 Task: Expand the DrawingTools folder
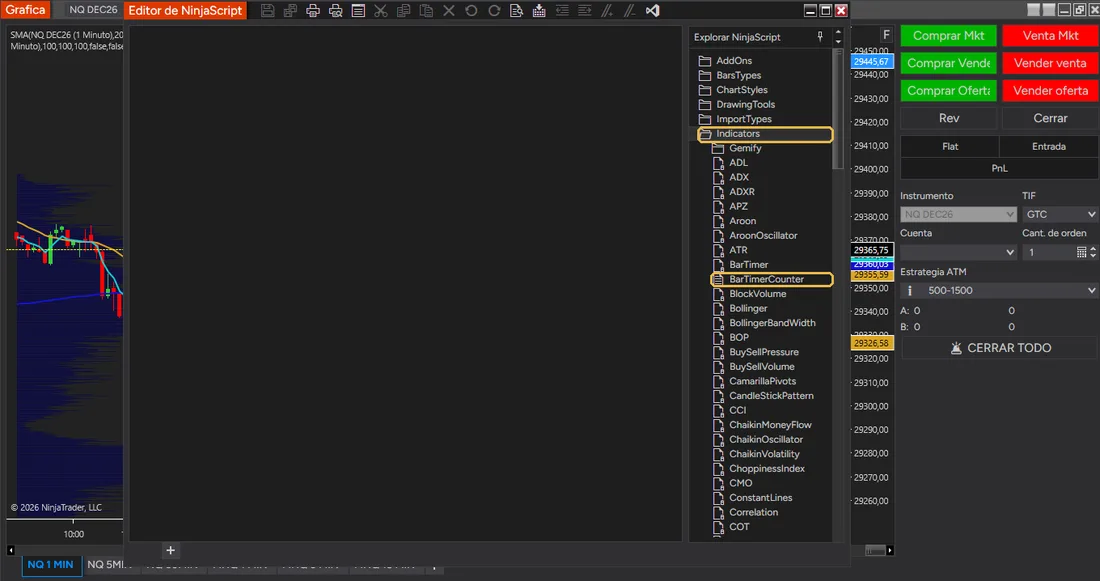pyautogui.click(x=745, y=105)
